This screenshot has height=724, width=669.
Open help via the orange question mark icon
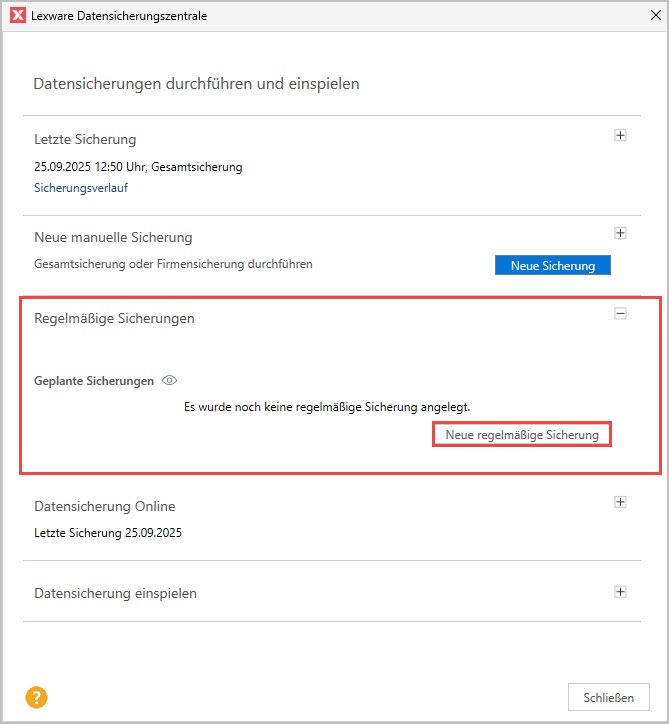point(37,697)
